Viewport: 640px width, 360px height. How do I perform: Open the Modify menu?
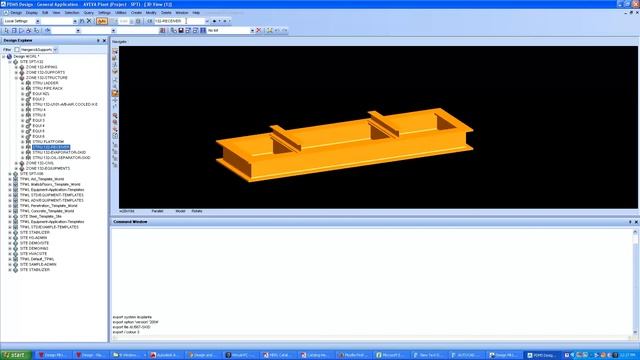[x=151, y=13]
